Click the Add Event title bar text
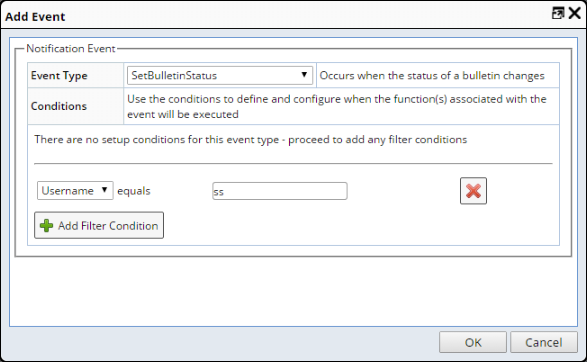 pos(35,16)
